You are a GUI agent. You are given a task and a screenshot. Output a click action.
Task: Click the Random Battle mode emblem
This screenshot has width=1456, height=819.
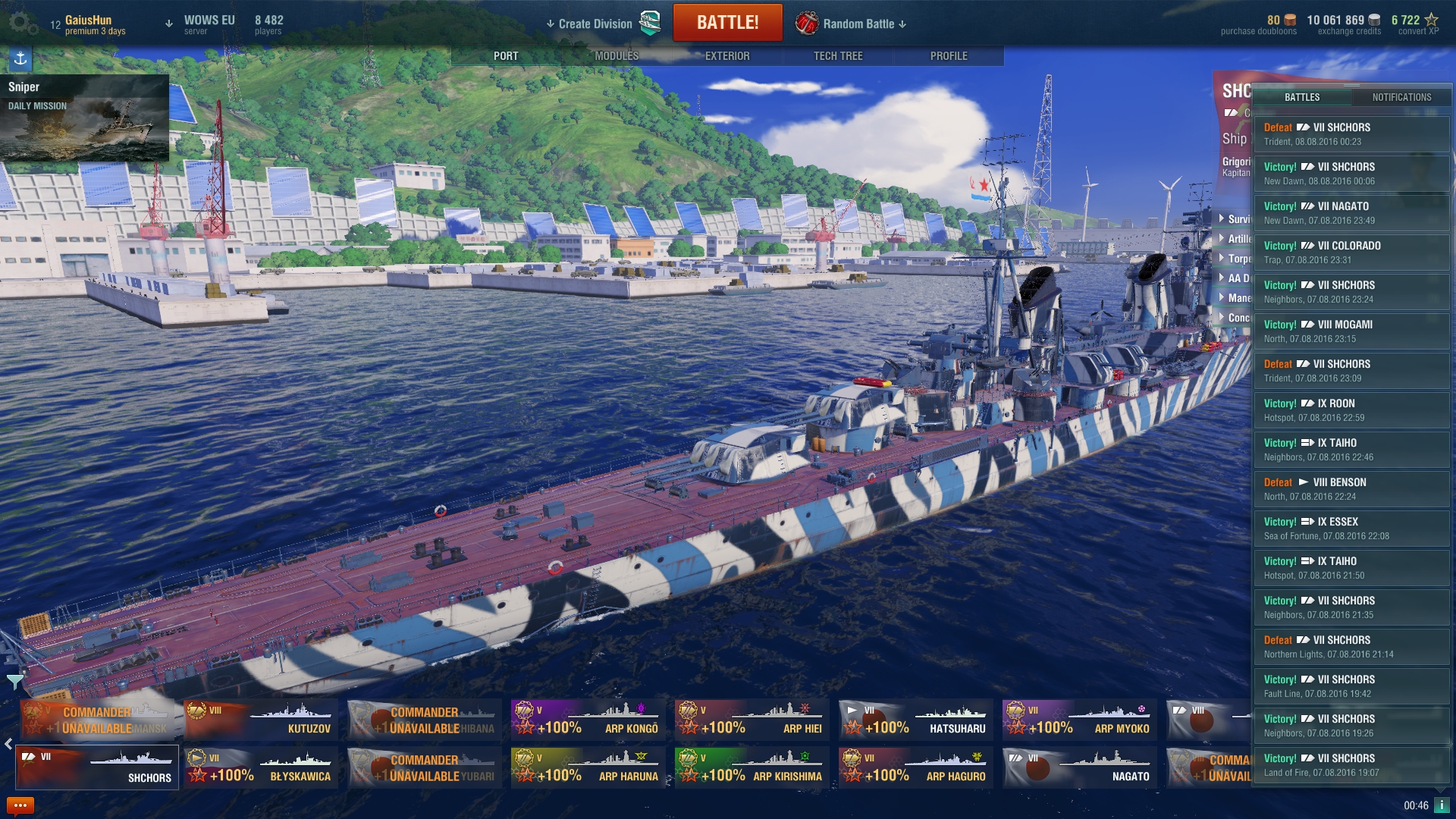807,24
